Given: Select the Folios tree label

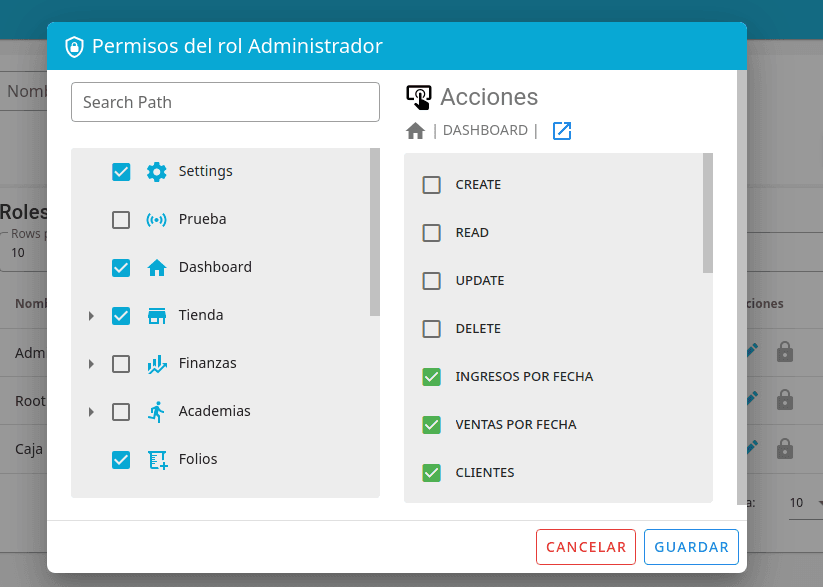Looking at the screenshot, I should pos(198,459).
